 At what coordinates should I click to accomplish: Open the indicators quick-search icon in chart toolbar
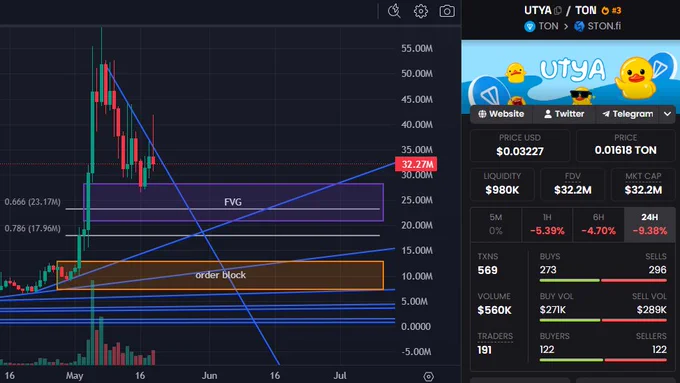click(x=394, y=11)
